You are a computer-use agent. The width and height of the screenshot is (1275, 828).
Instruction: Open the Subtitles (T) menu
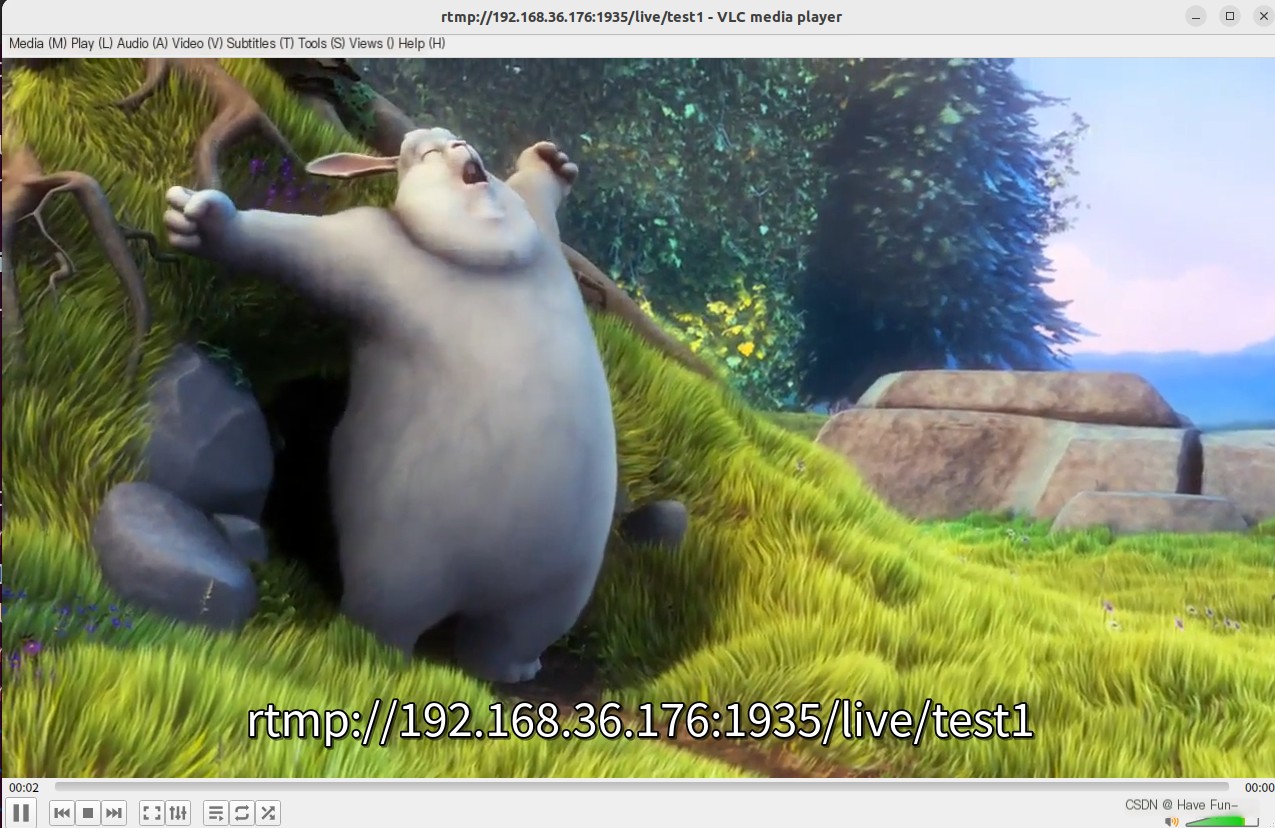(260, 44)
